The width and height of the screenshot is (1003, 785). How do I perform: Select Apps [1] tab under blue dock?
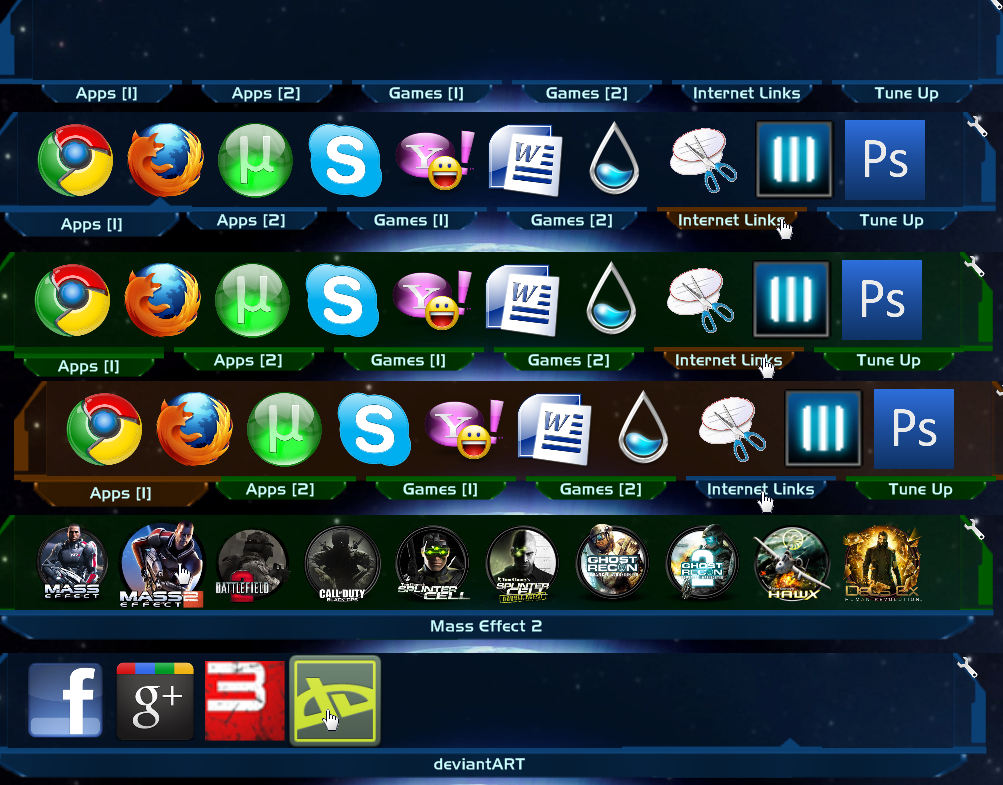(91, 225)
